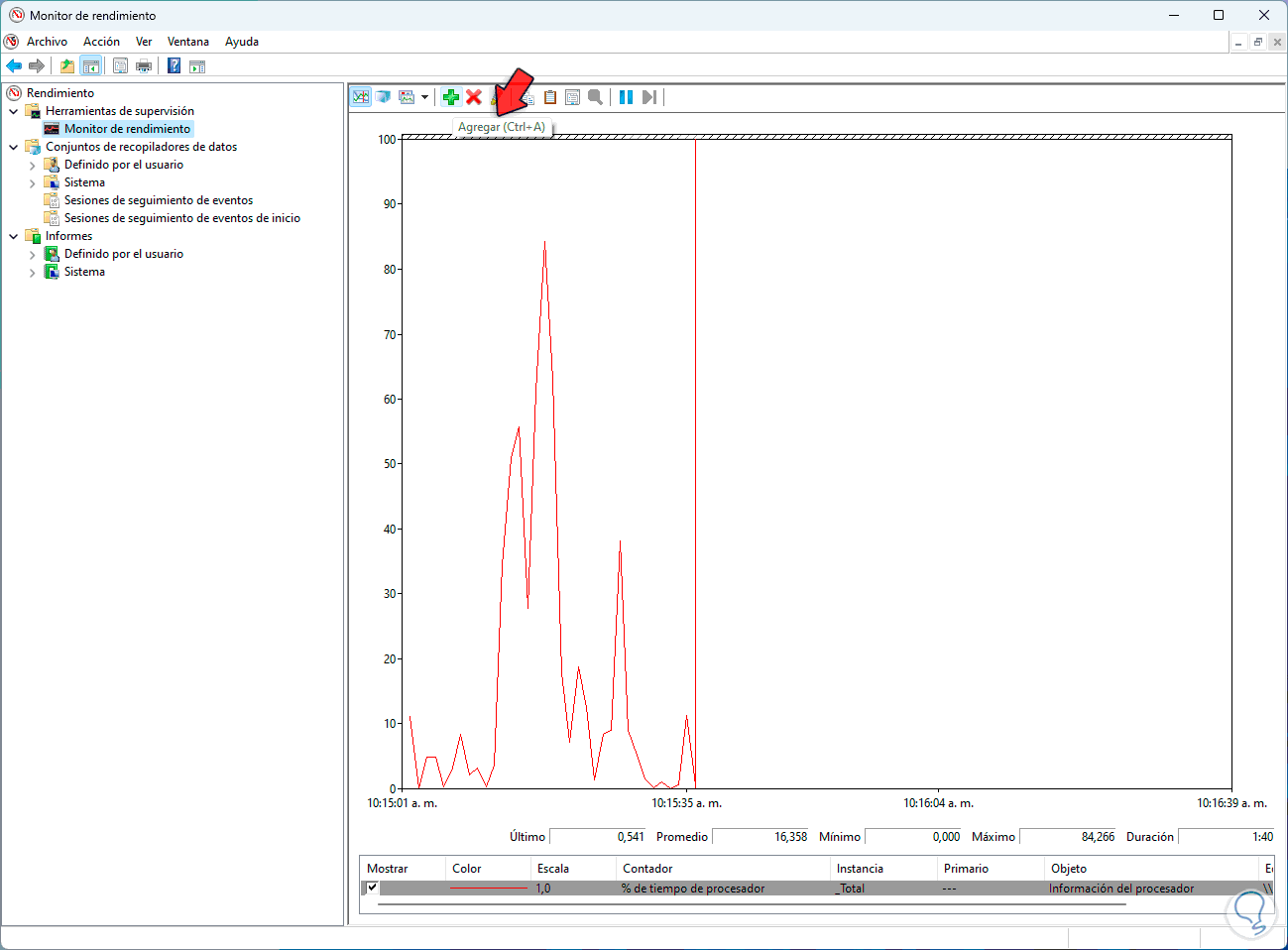
Task: Click the counter list horizontal scrollbar
Action: pos(753,904)
